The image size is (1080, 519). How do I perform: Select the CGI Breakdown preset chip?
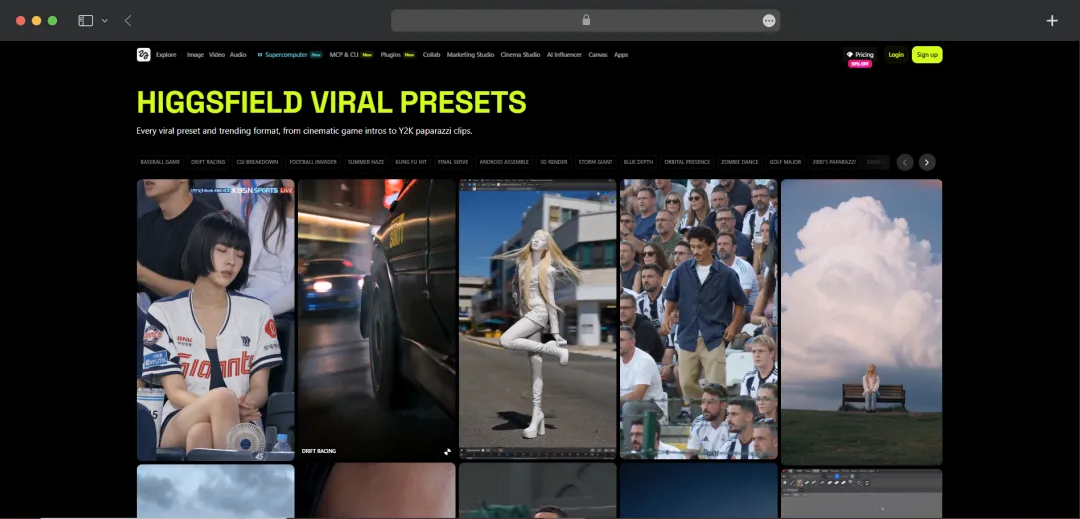click(x=258, y=162)
